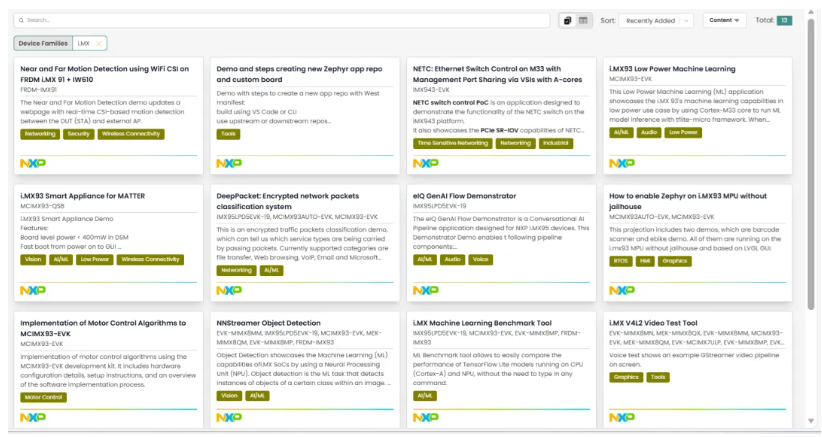822x437 pixels.
Task: Click Tools tag on V4L2 Video card
Action: [x=658, y=378]
